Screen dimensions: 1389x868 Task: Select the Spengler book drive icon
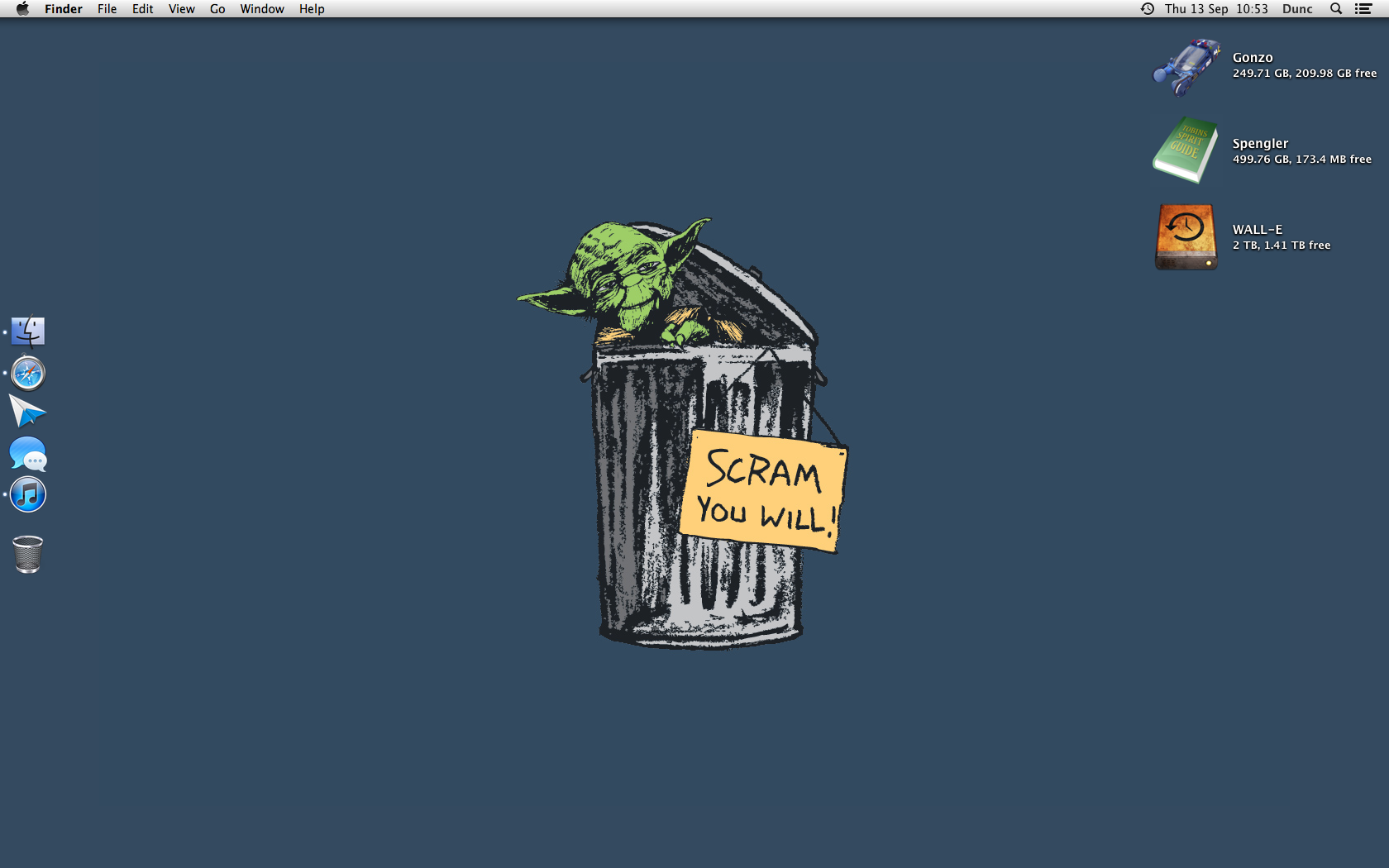point(1186,150)
